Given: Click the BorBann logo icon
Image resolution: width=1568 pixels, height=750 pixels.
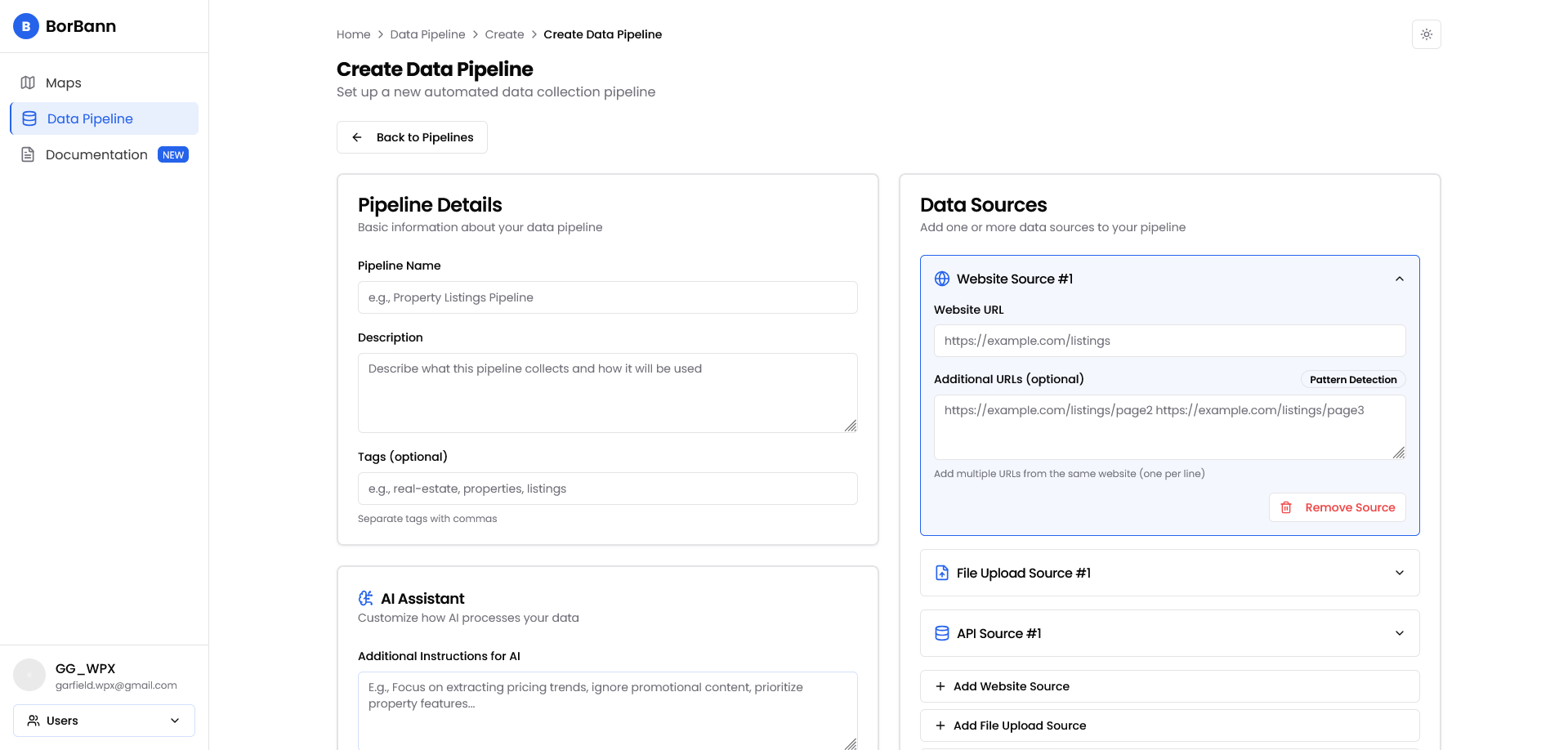Looking at the screenshot, I should 26,26.
